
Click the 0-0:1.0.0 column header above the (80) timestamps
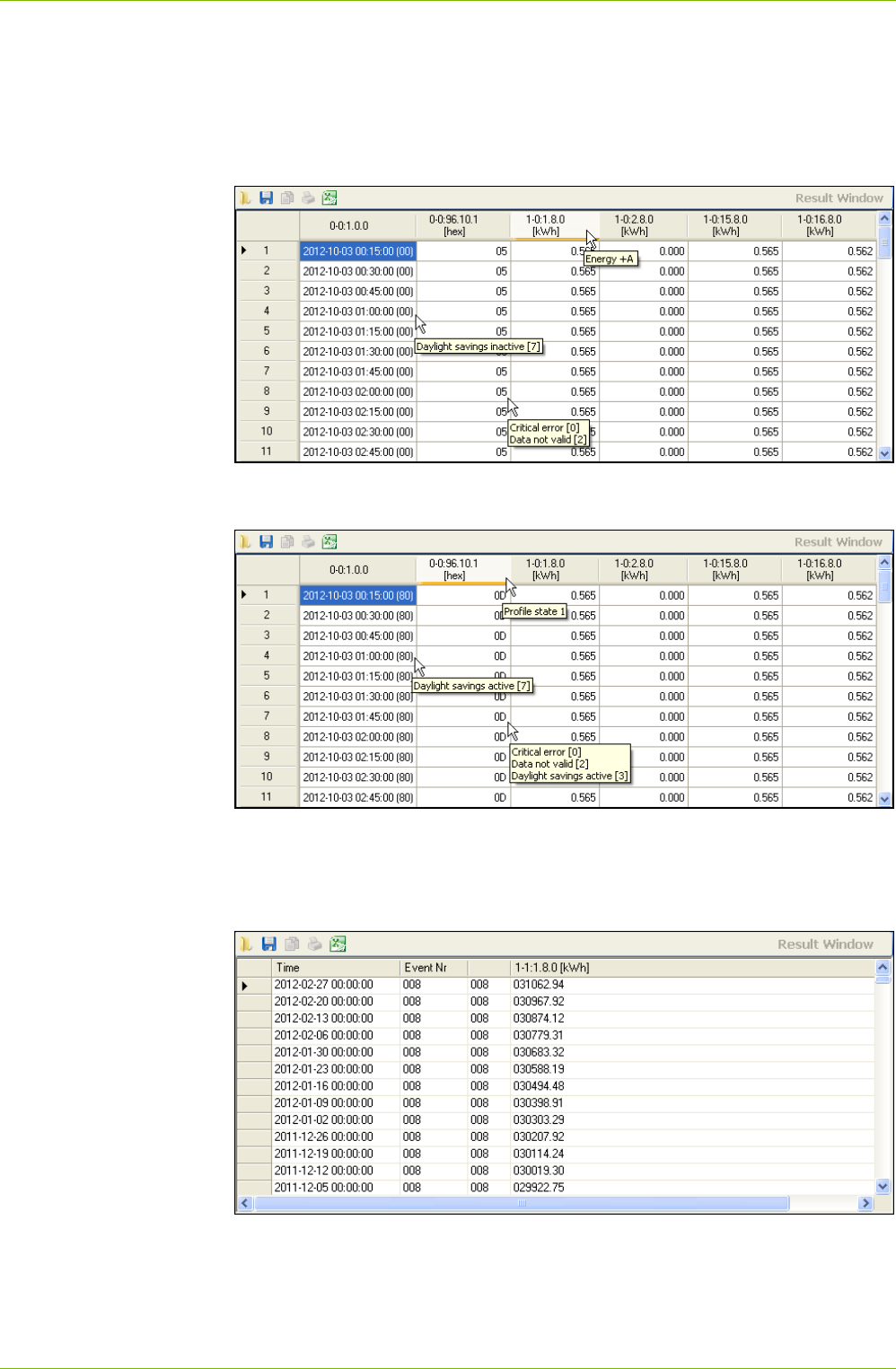[x=357, y=570]
